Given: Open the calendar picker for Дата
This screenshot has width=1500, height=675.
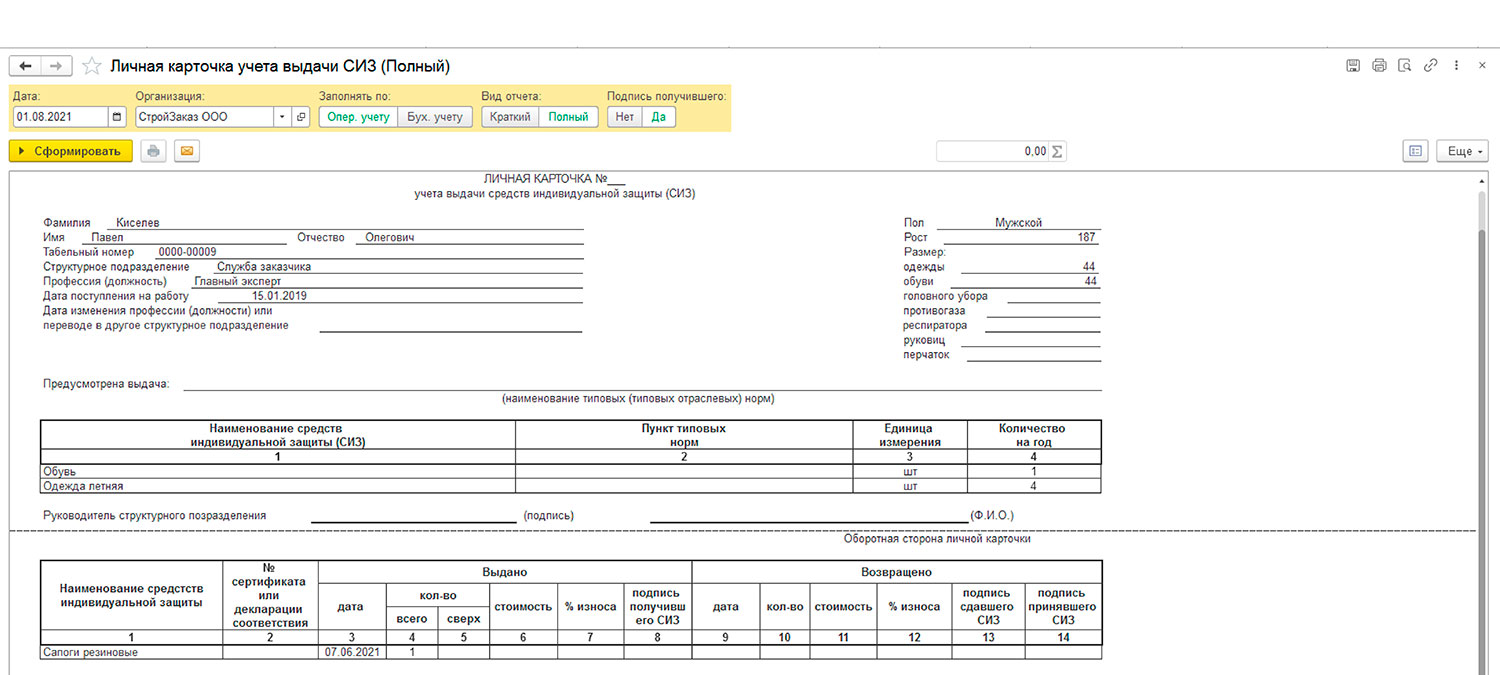Looking at the screenshot, I should (117, 117).
